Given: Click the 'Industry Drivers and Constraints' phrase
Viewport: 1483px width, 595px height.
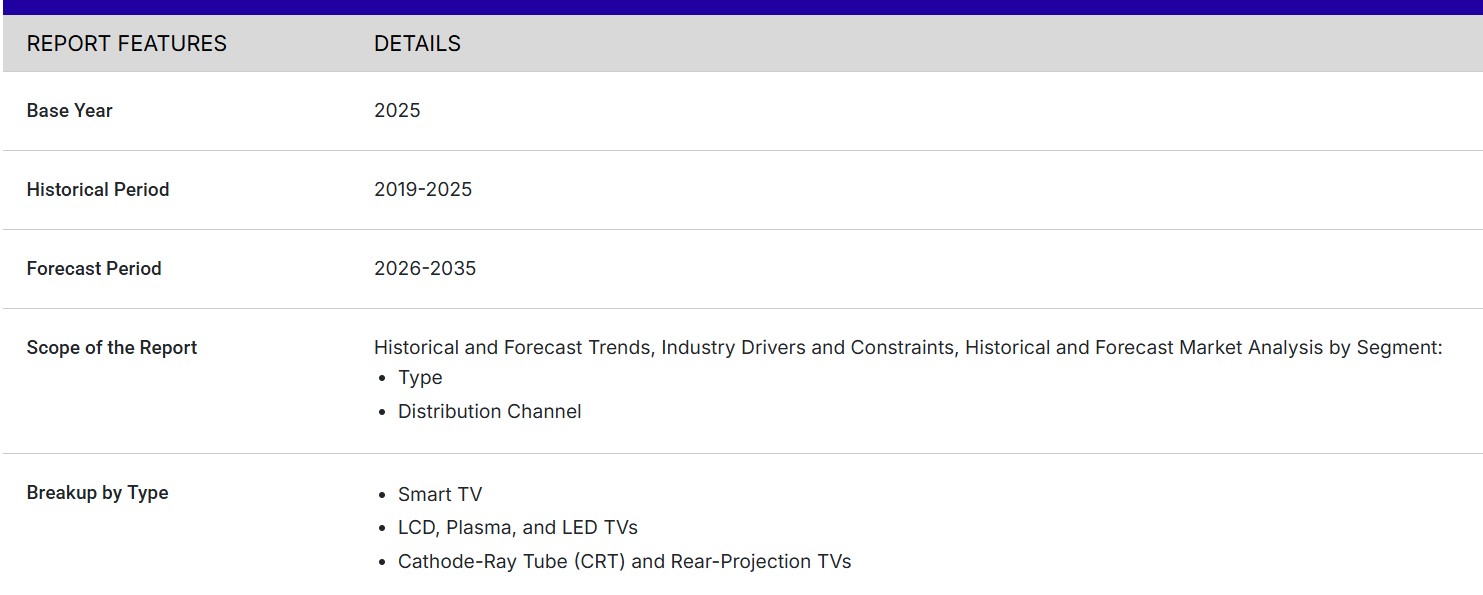Looking at the screenshot, I should coord(807,348).
